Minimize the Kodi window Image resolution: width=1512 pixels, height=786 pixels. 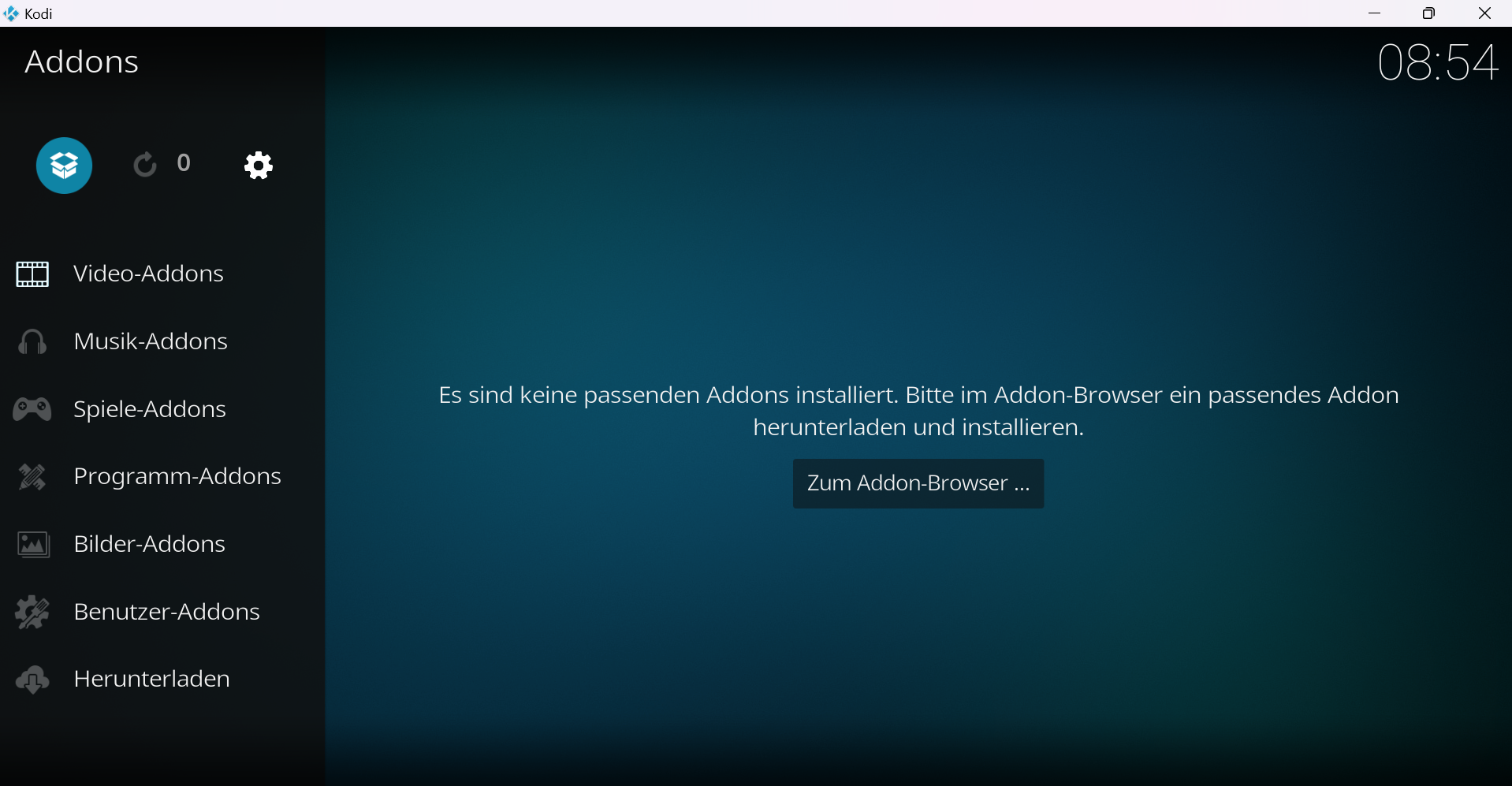tap(1375, 13)
